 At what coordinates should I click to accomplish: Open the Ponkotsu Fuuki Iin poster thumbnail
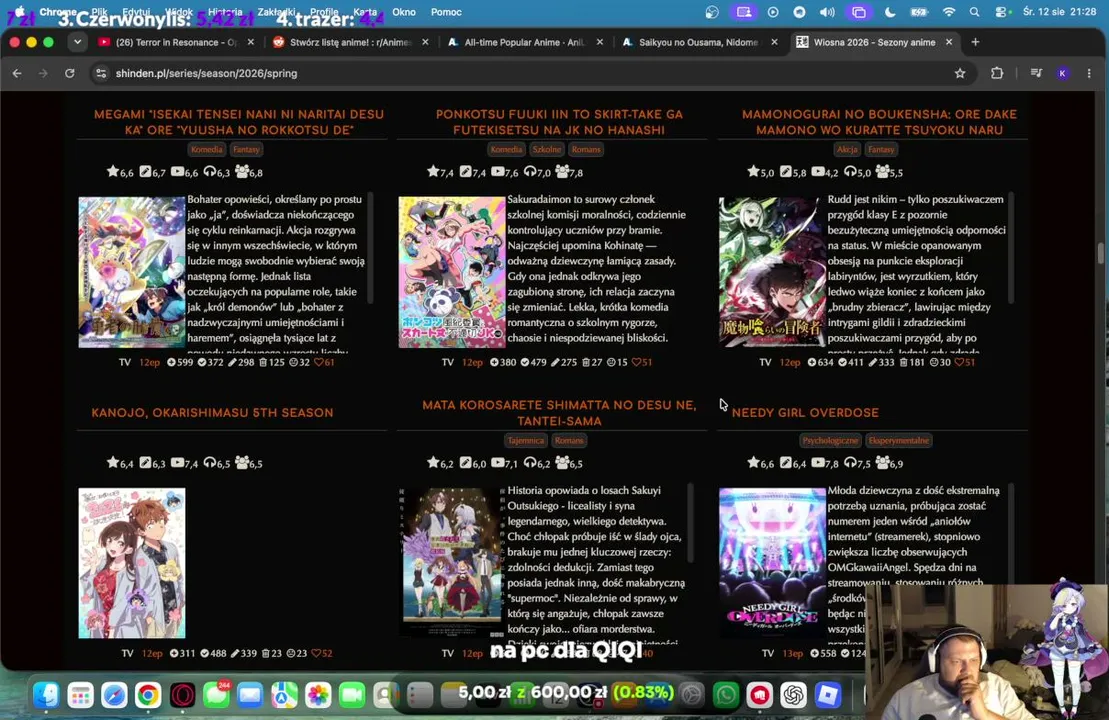click(452, 272)
